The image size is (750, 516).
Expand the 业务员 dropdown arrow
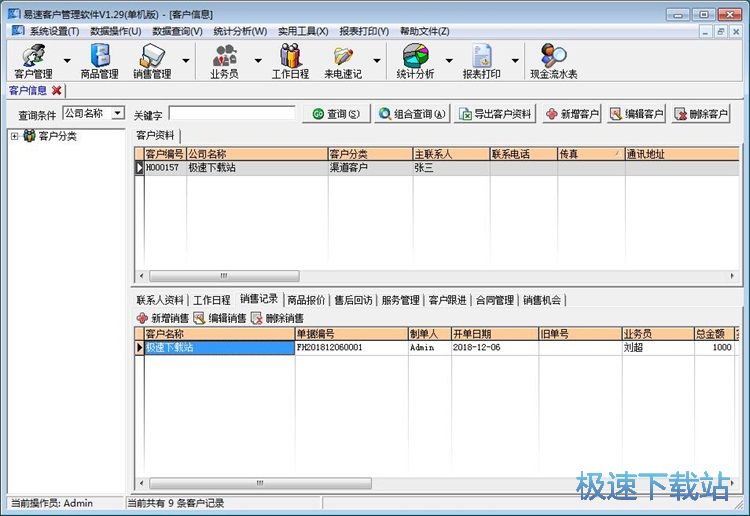coord(258,61)
